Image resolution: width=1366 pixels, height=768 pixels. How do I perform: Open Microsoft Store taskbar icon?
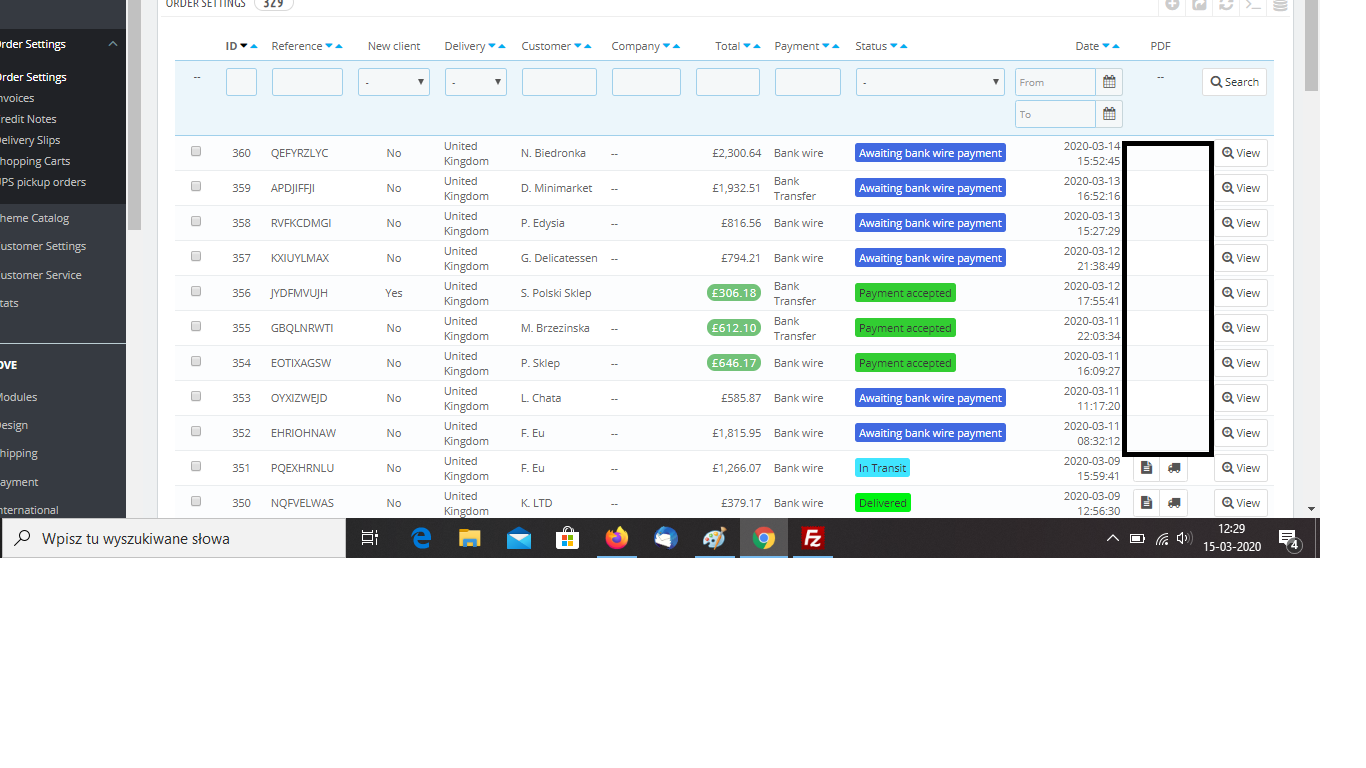tap(568, 538)
